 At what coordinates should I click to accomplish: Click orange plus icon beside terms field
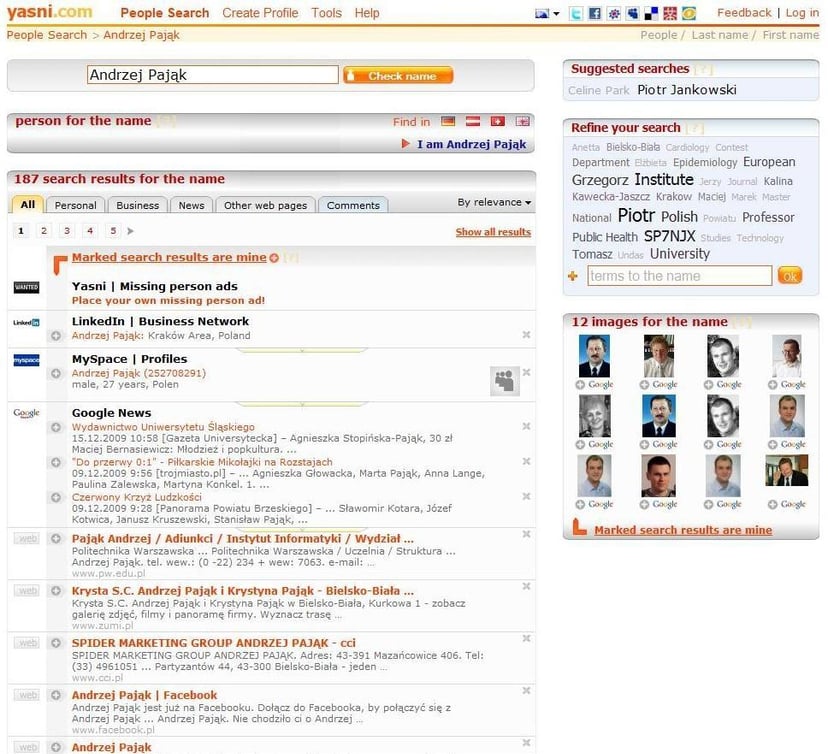pyautogui.click(x=573, y=276)
